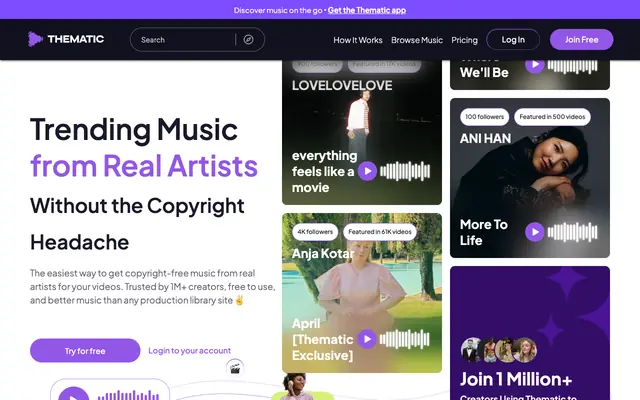Click the ANI HAN artist name
640x400 pixels.
(x=485, y=138)
